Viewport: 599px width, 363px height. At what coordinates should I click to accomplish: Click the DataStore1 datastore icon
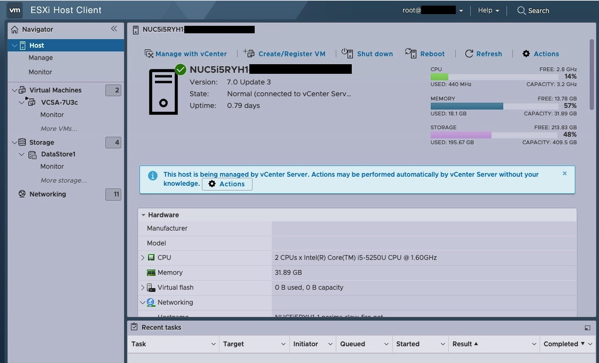point(32,154)
